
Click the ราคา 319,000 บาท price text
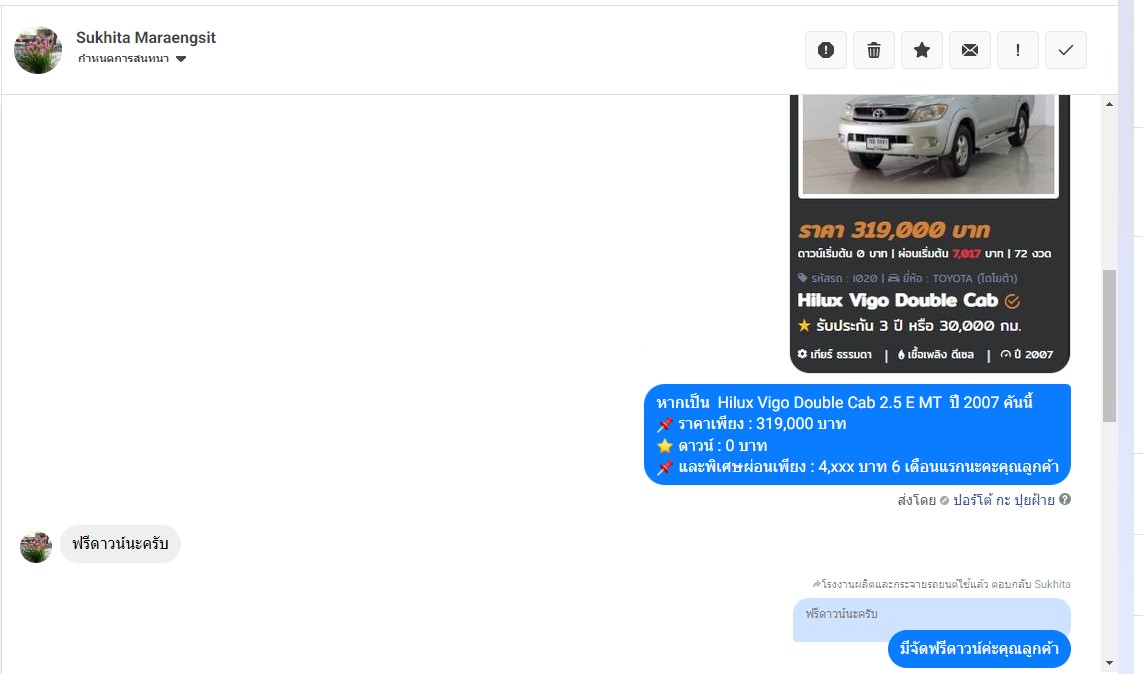[894, 231]
